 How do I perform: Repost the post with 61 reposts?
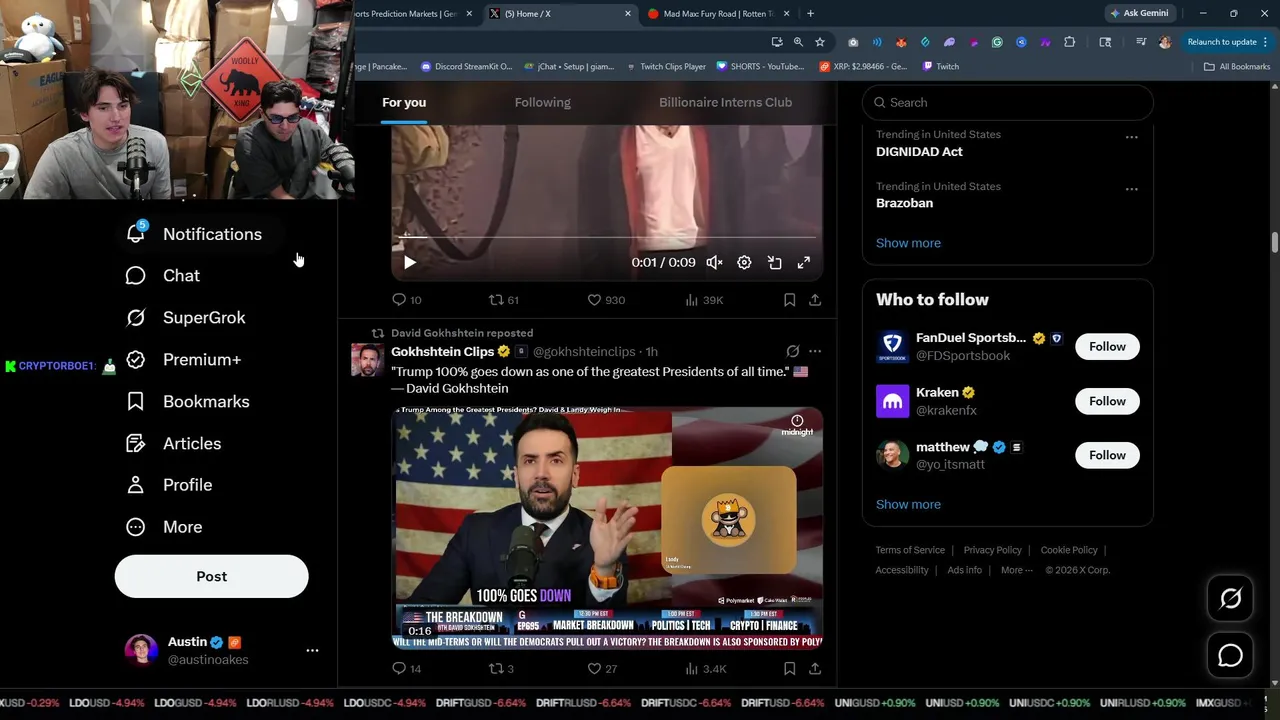tap(503, 300)
